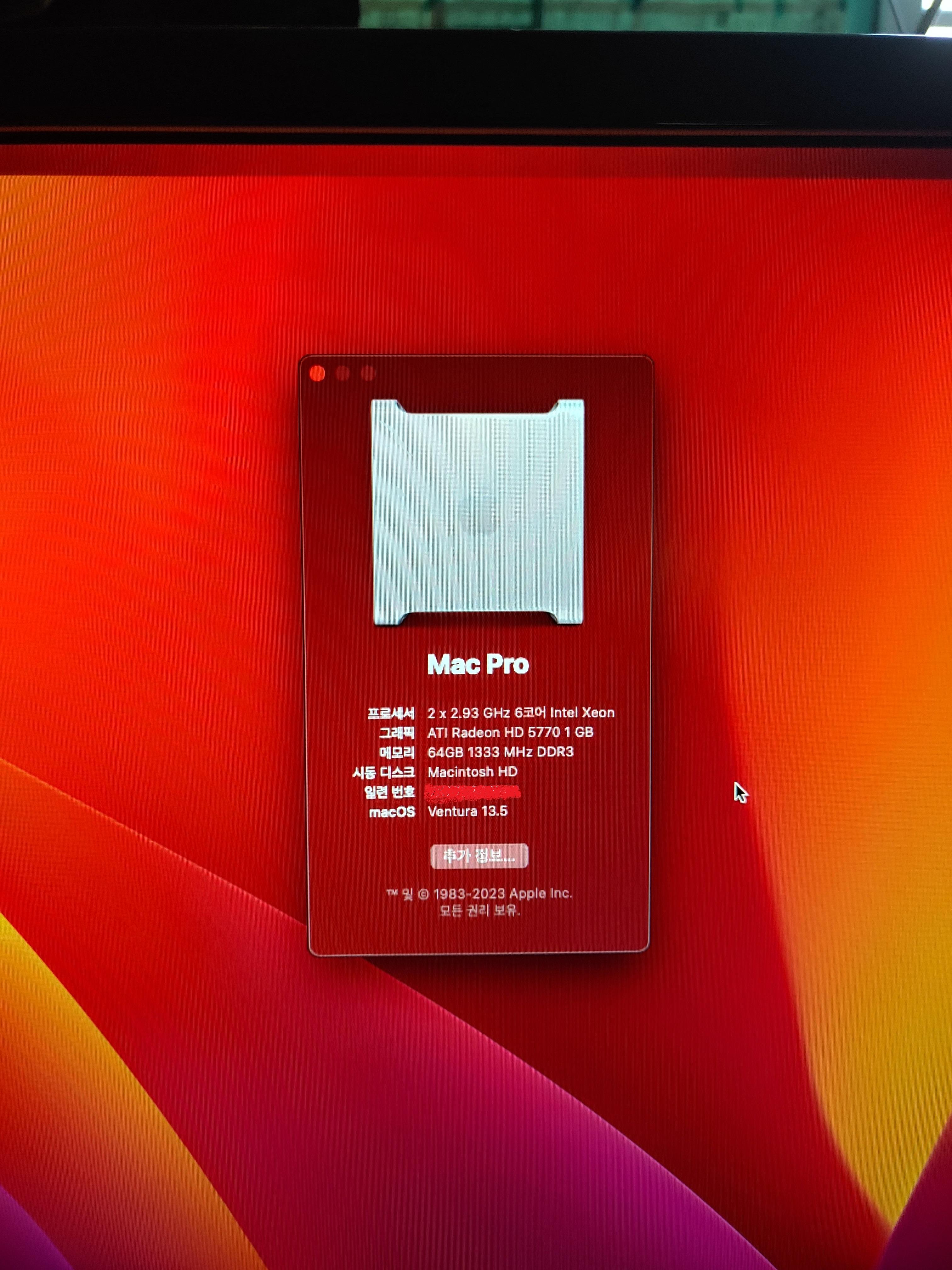This screenshot has width=952, height=1270.
Task: Select '2 x 2.93 GHz 6코어 Intel Xeon' text
Action: (x=521, y=713)
